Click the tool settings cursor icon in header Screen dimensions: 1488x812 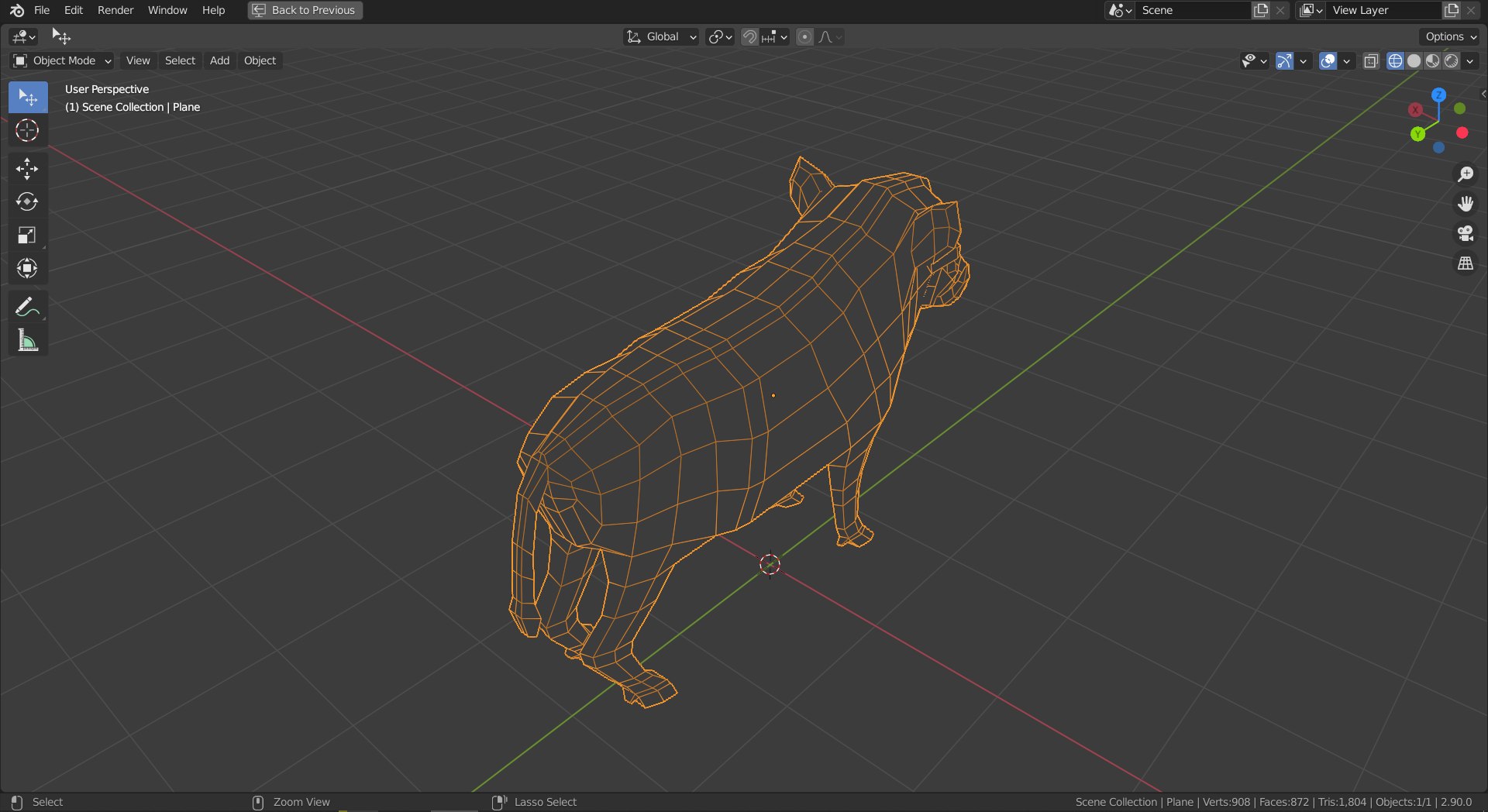60,36
